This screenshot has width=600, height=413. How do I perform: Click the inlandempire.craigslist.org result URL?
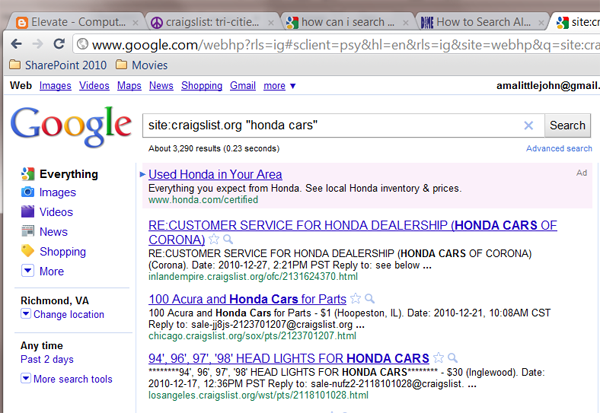[x=253, y=276]
